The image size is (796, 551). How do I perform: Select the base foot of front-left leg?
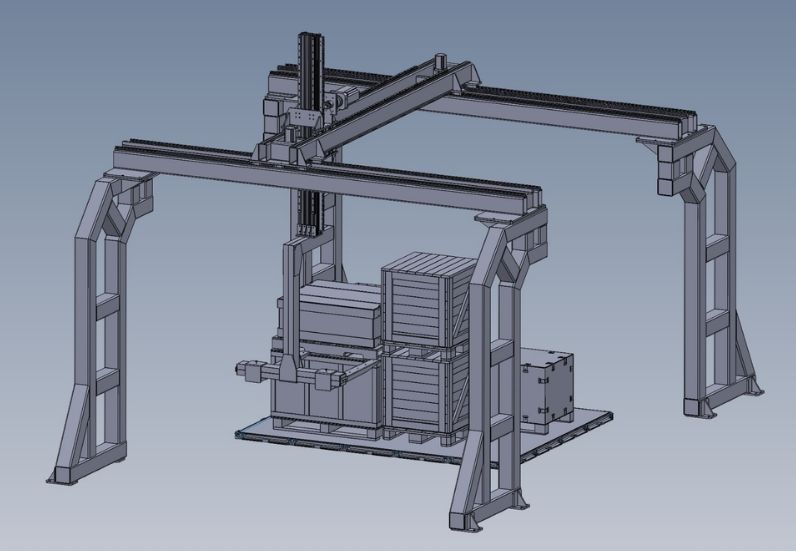coord(62,475)
